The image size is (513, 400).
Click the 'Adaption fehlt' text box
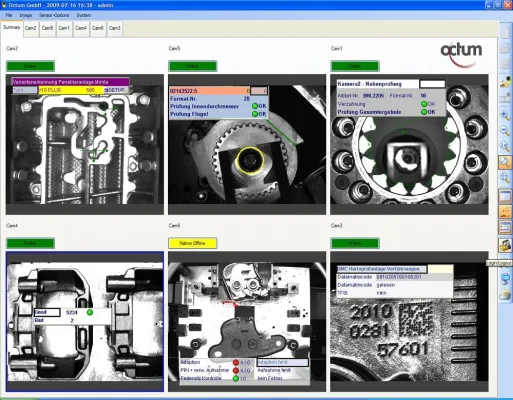tap(283, 362)
